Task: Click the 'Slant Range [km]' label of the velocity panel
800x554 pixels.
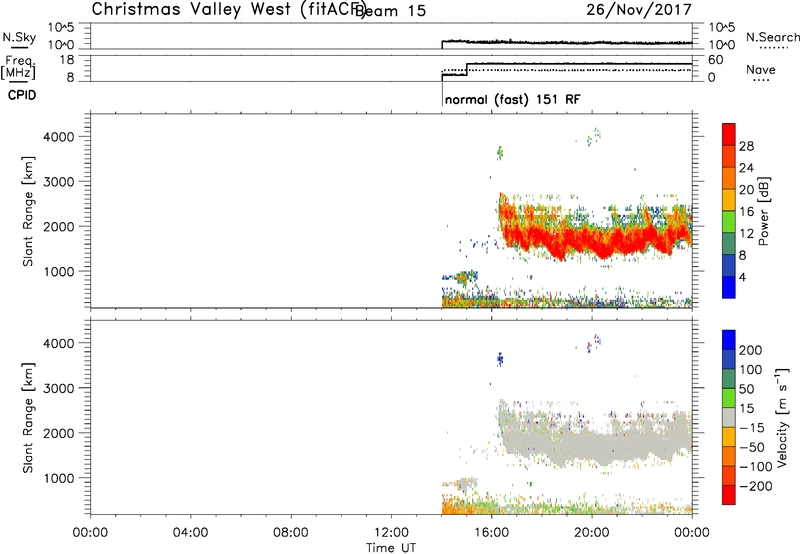Action: pos(28,417)
